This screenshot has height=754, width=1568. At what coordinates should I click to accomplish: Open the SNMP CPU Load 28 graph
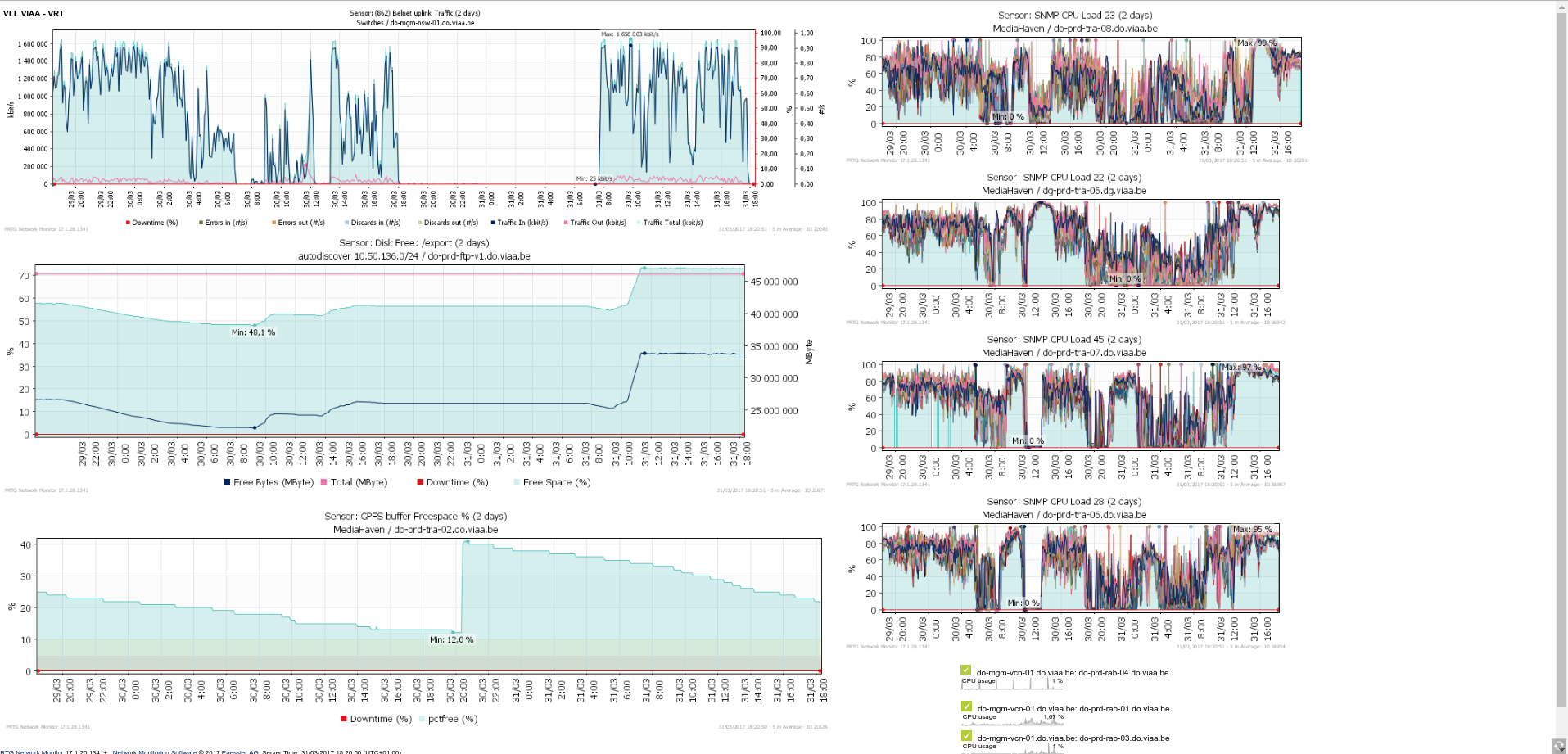click(x=1064, y=572)
